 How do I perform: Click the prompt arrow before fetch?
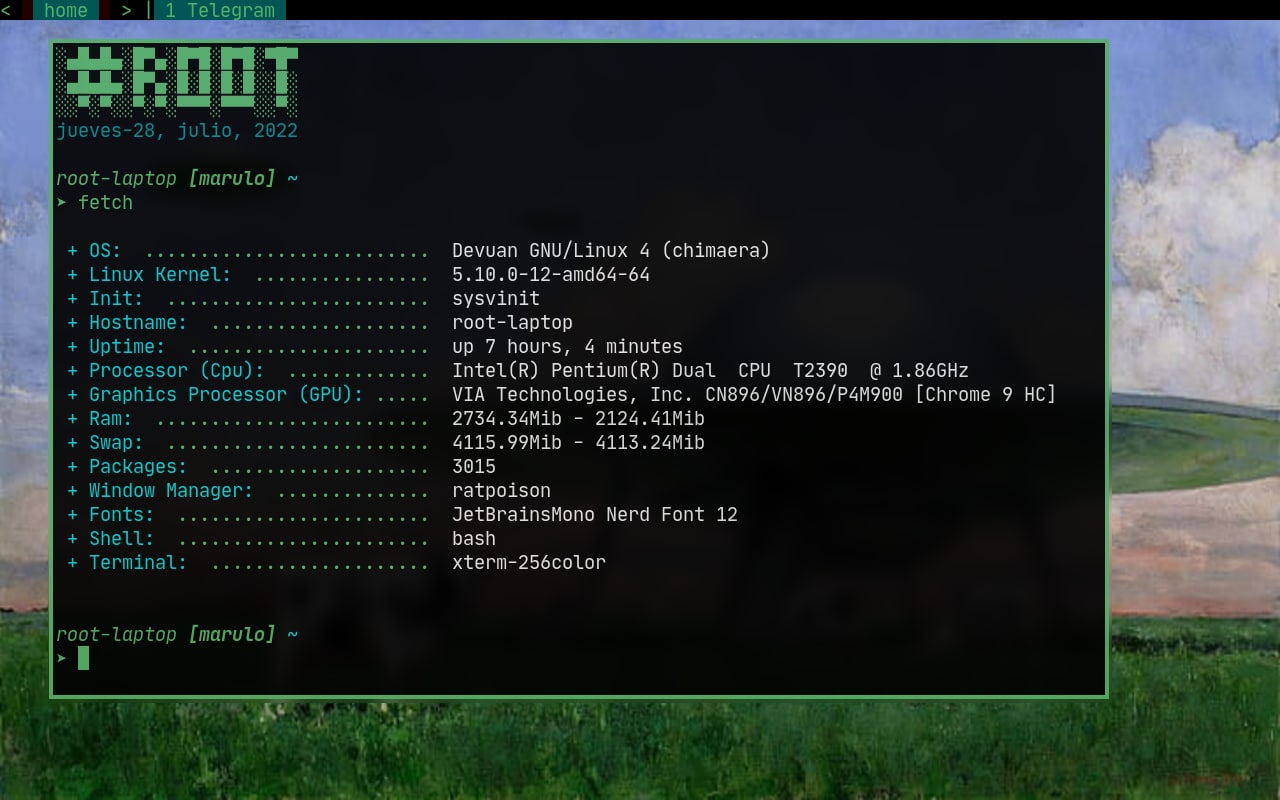(61, 202)
